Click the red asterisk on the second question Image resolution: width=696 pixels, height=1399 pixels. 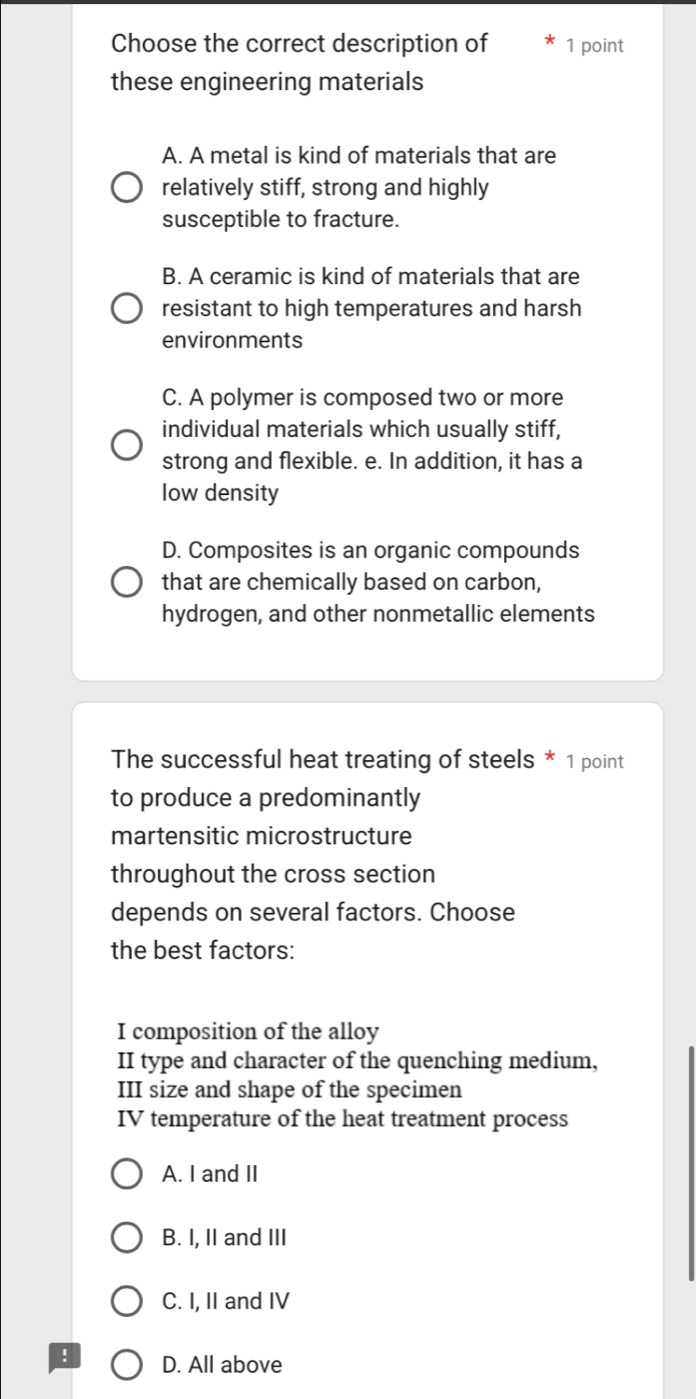tap(548, 759)
